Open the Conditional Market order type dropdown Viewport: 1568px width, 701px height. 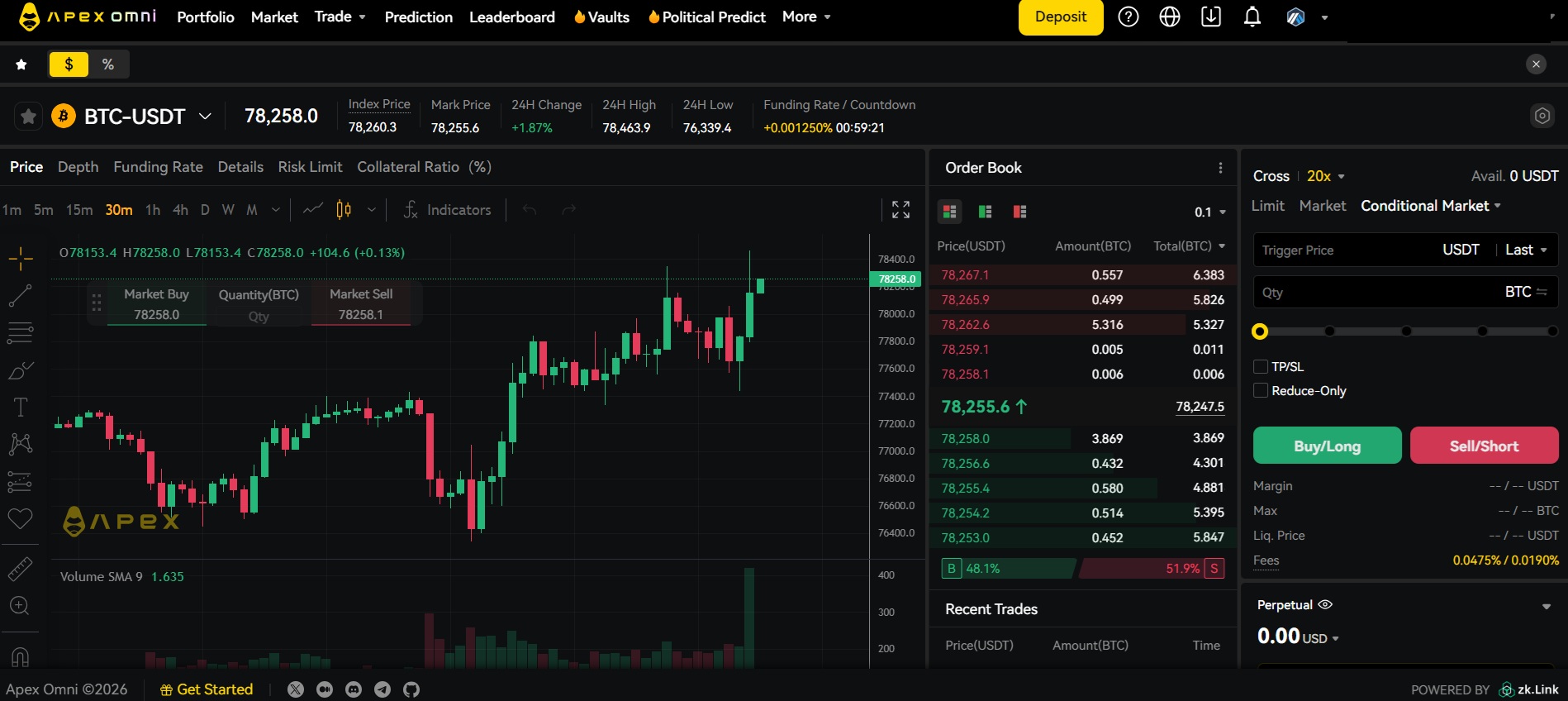1431,206
